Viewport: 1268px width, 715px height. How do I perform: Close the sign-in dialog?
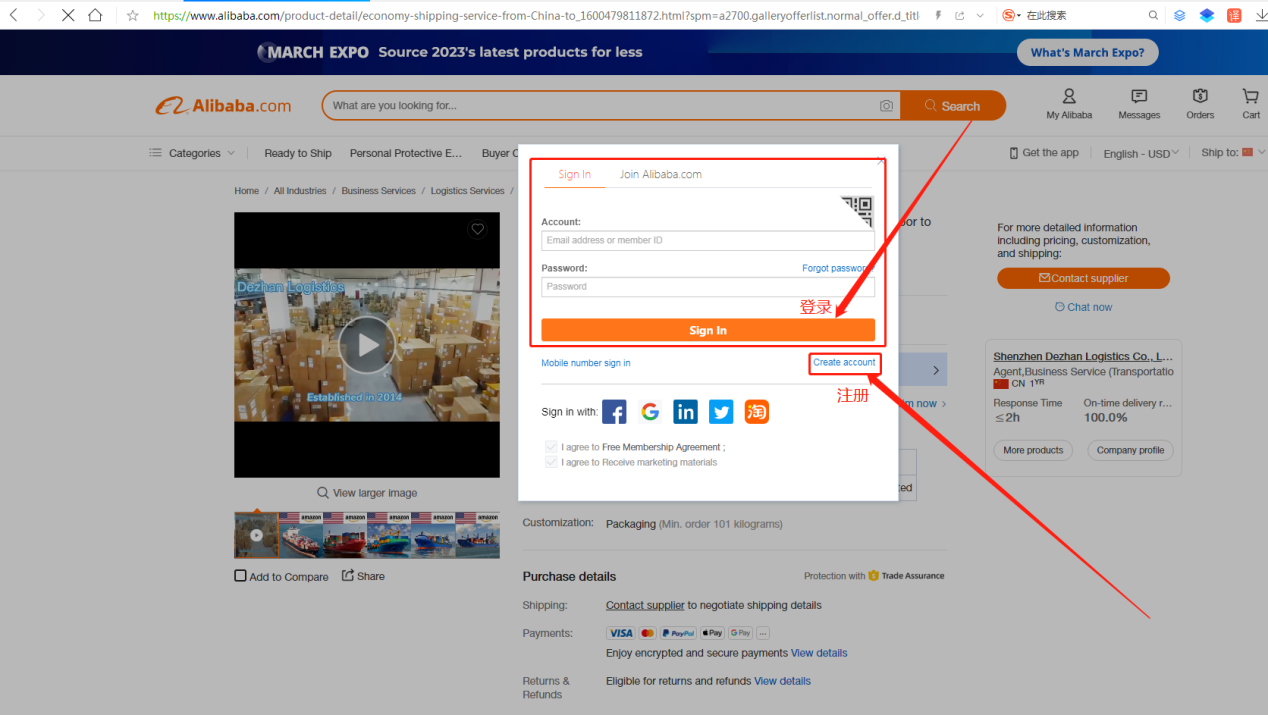[x=880, y=159]
